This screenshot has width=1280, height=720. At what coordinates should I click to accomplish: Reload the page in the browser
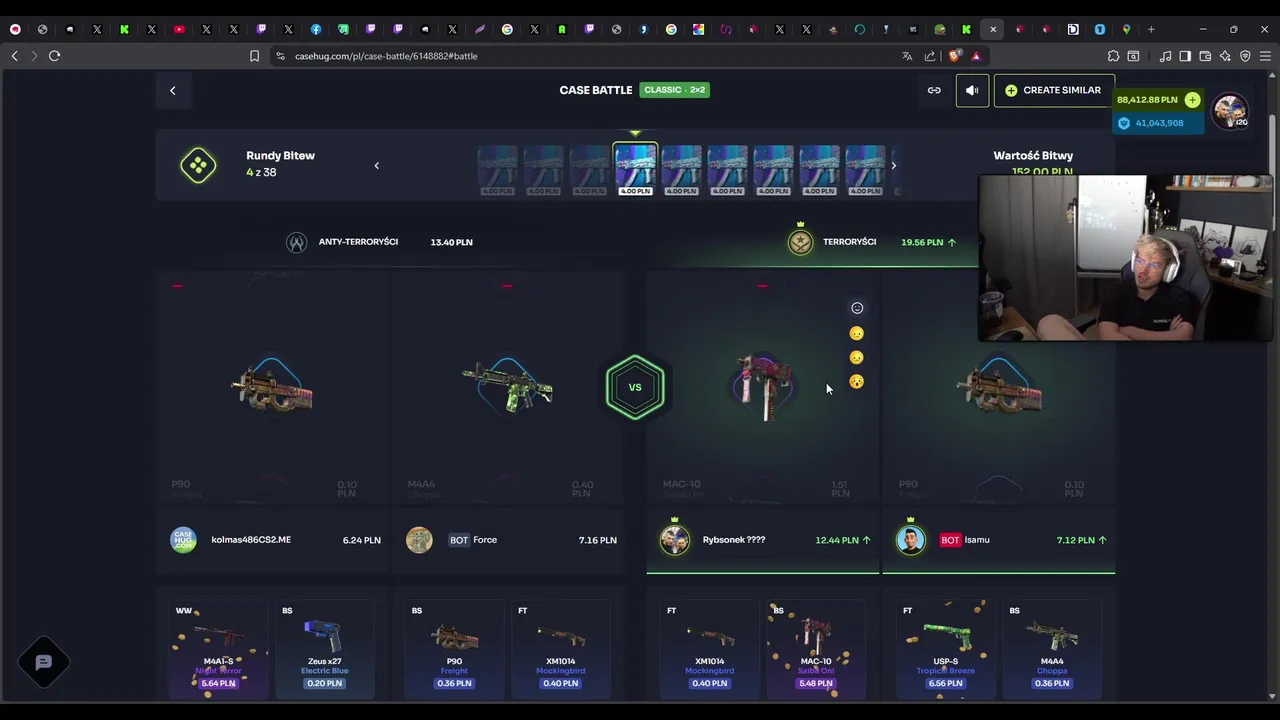[x=55, y=56]
